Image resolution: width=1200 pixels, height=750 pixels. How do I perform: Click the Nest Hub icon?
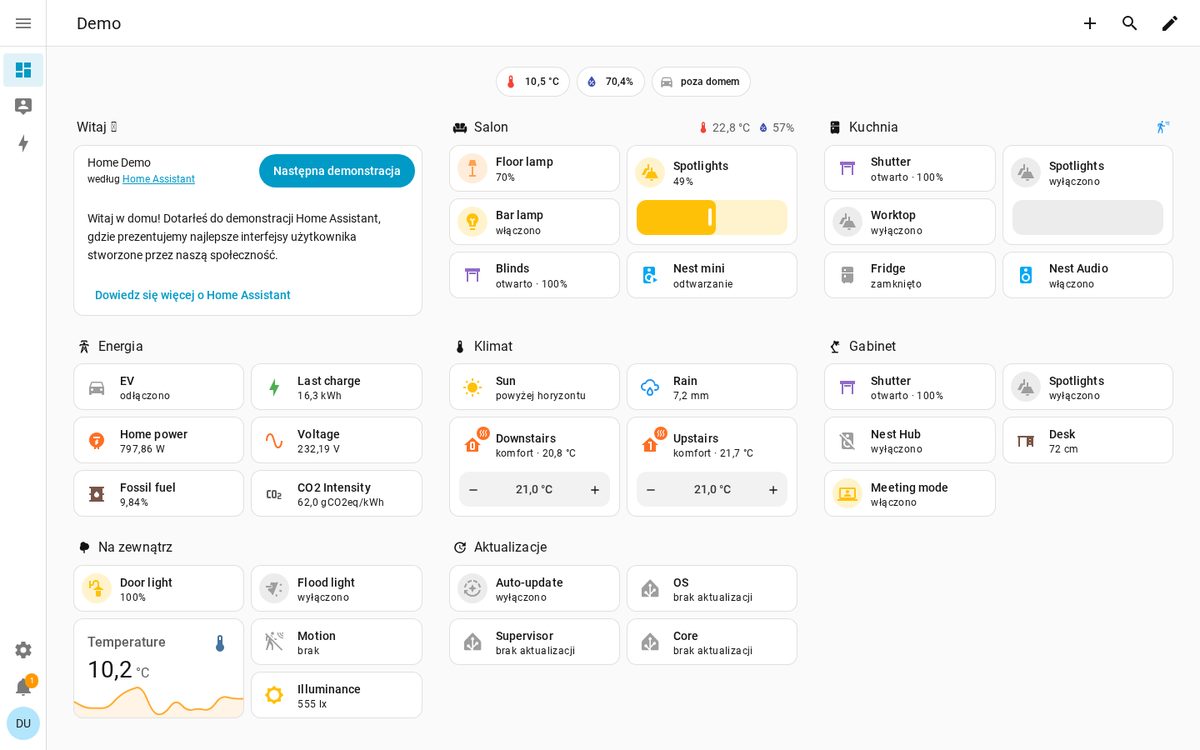pyautogui.click(x=848, y=441)
